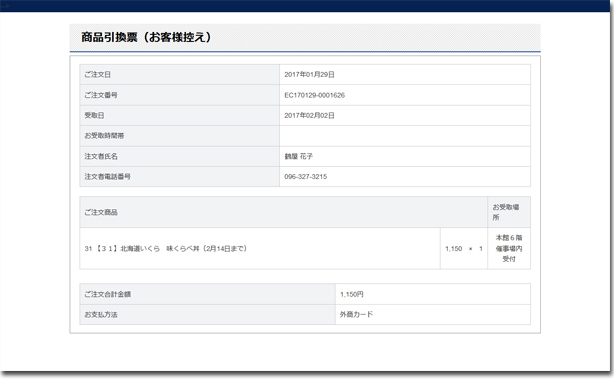The height and width of the screenshot is (379, 614).
Task: Select the order date 2017年01月29日
Action: pos(309,74)
